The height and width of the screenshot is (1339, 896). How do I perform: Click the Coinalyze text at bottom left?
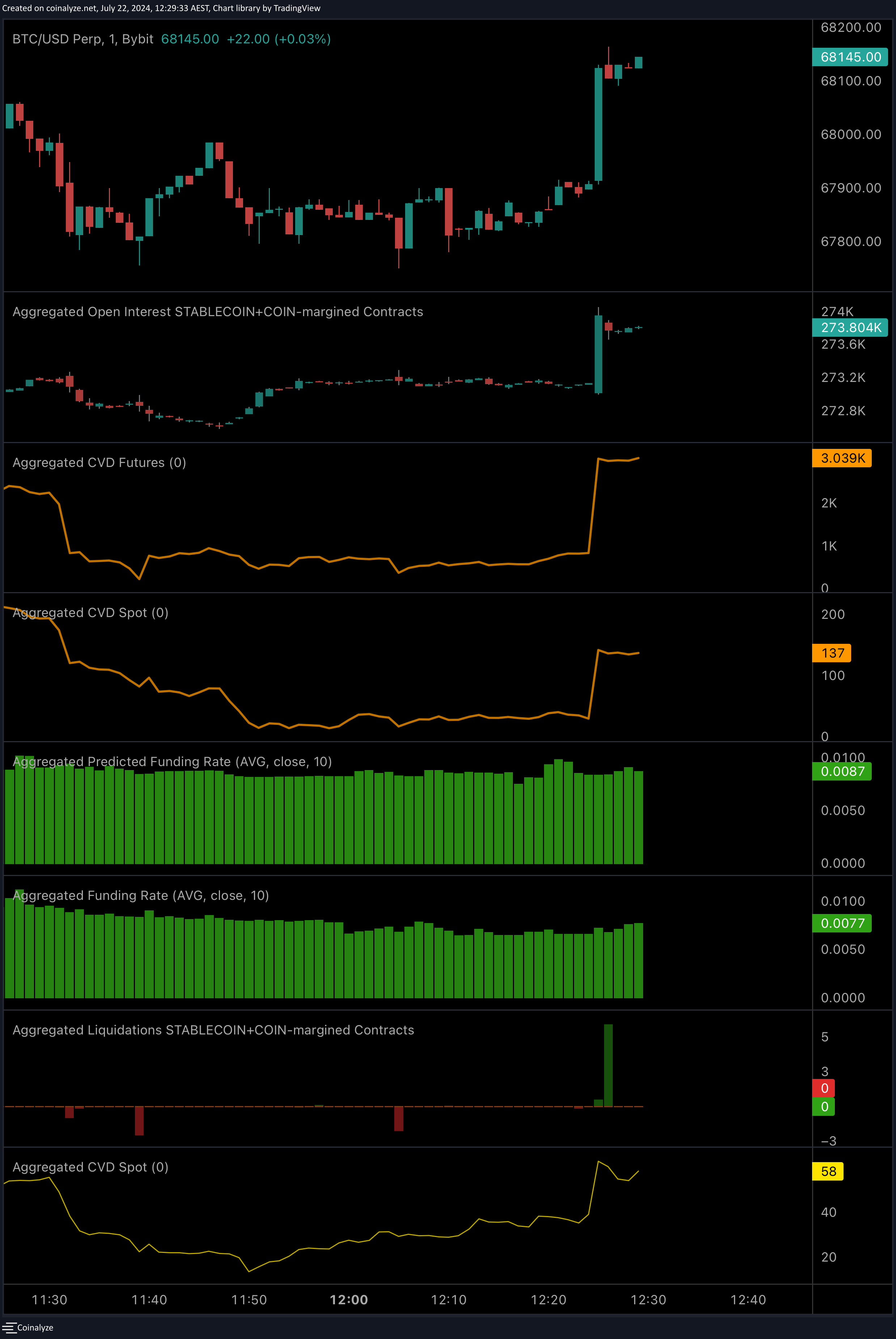[x=35, y=1327]
